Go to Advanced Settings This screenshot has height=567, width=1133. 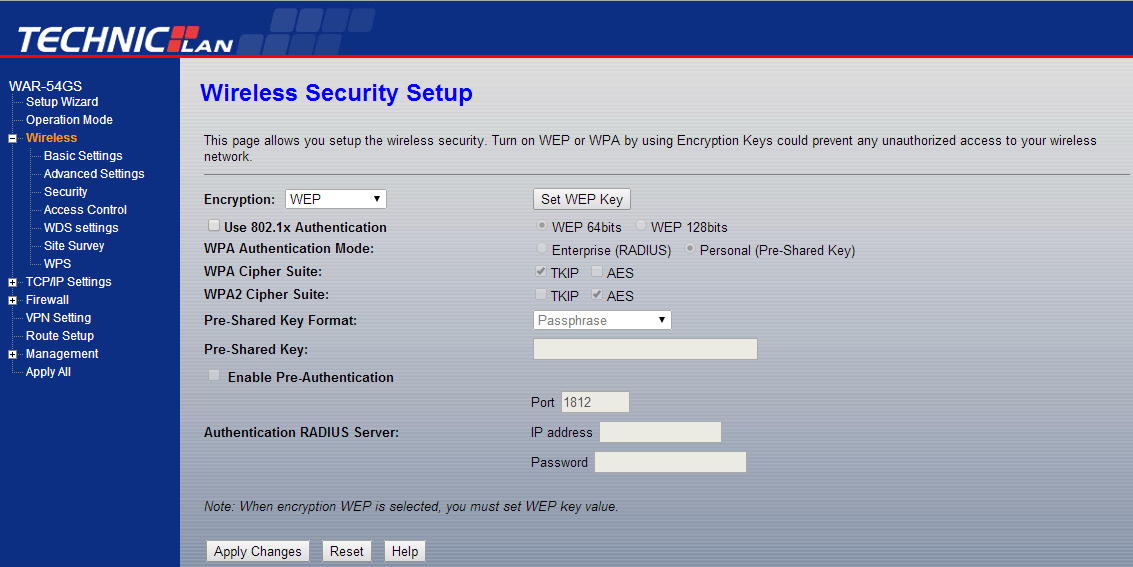(94, 174)
